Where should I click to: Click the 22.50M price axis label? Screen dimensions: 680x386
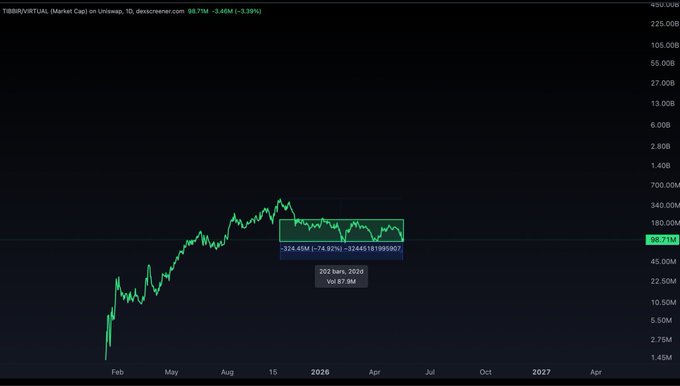(x=664, y=281)
